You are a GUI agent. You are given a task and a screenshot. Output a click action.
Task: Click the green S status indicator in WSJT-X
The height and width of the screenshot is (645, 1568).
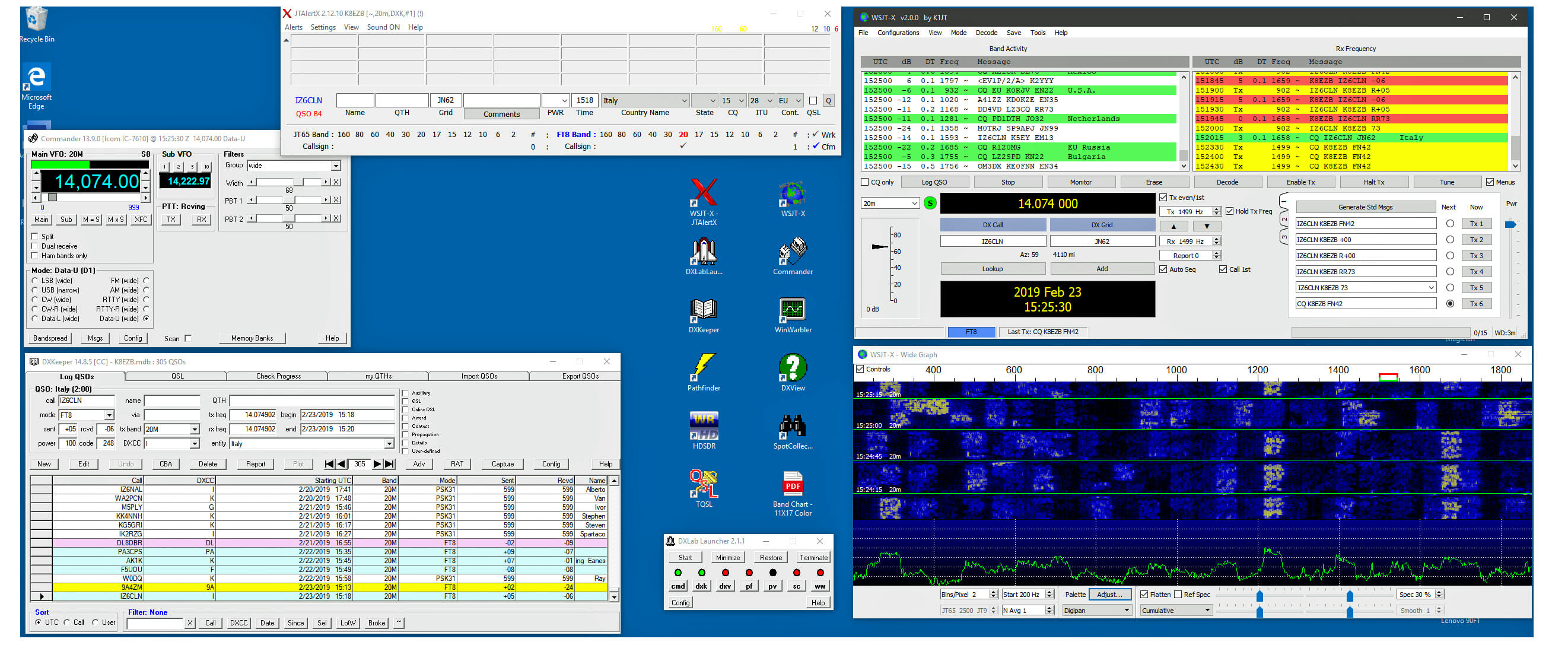(930, 204)
